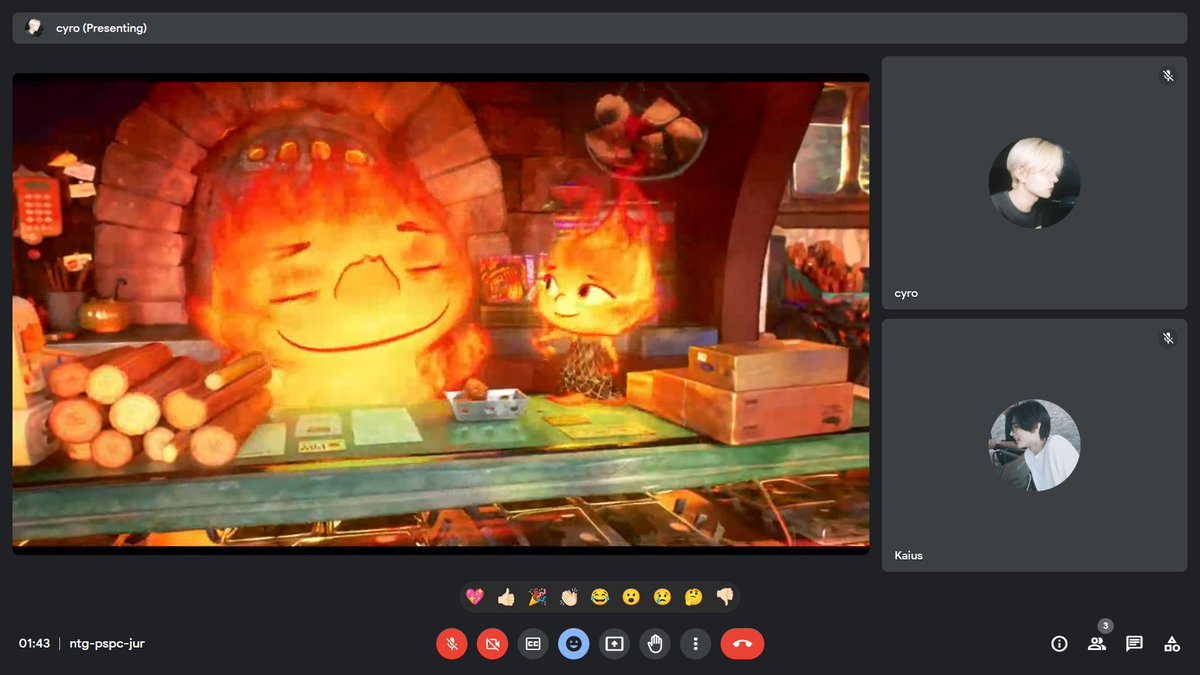Click meeting code ntg-pspc-jur
Screen dimensions: 1200x675
(107, 643)
